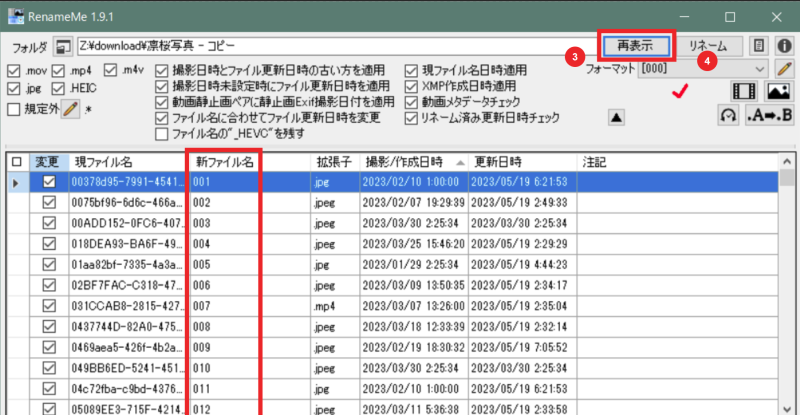Click date cell 2023/02/07 19:29:39
This screenshot has width=800, height=415.
click(414, 203)
